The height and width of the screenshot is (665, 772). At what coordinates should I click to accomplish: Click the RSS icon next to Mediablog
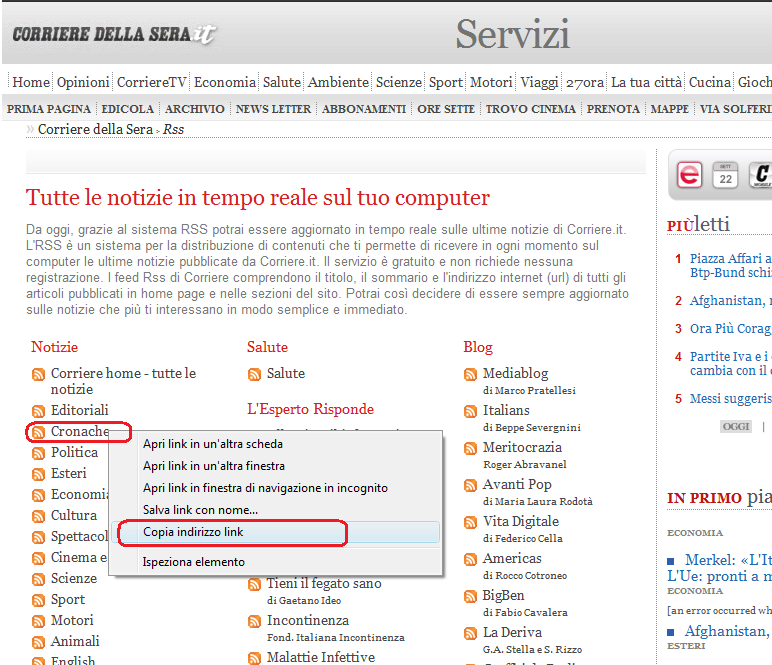point(471,375)
